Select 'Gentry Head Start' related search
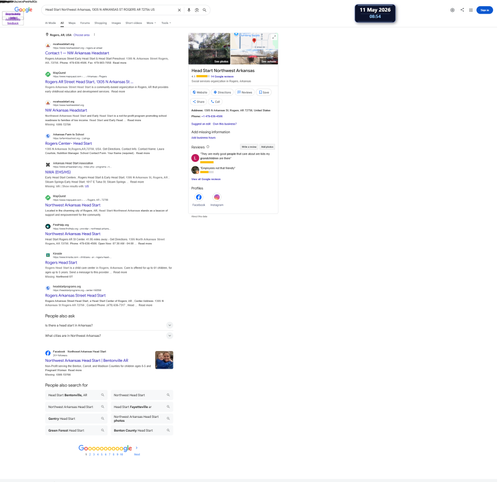This screenshot has width=500, height=482. 76,419
